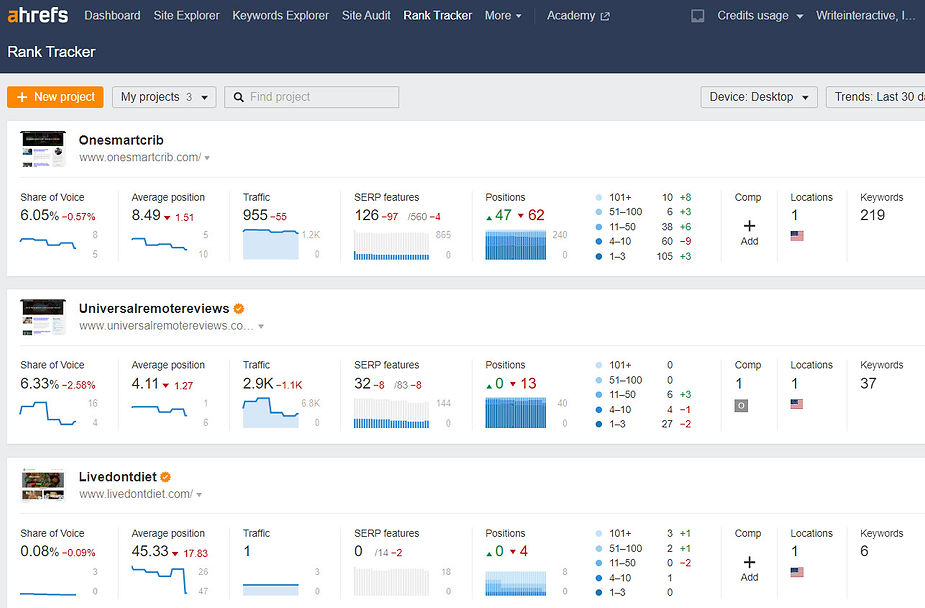Viewport: 925px width, 608px height.
Task: Click the Rank Tracker page heading
Action: (x=51, y=52)
